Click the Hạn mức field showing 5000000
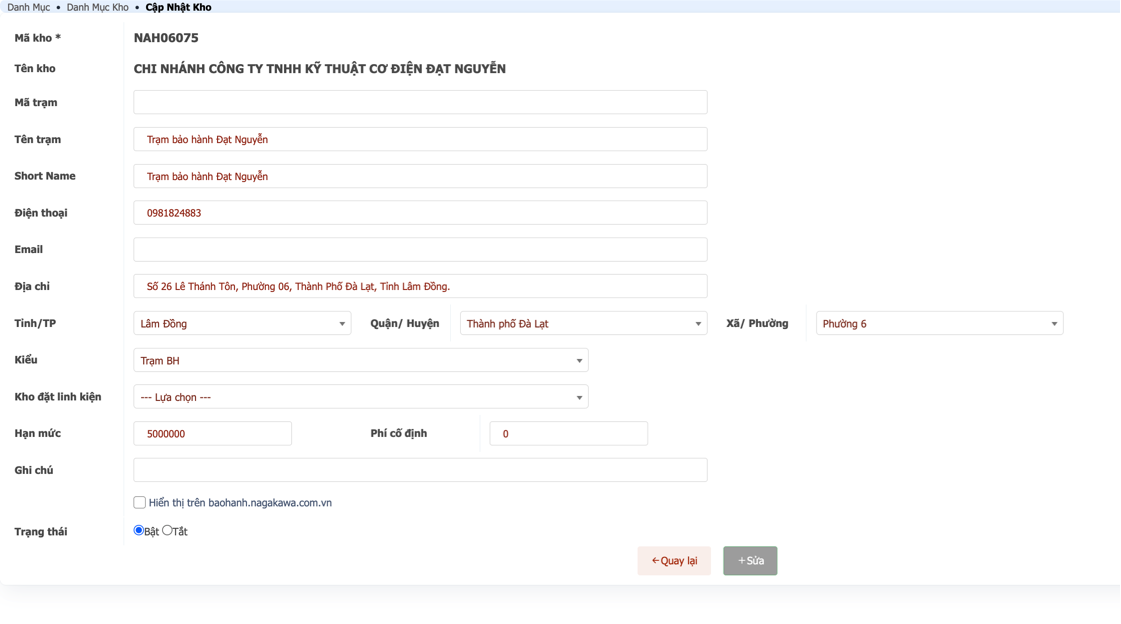This screenshot has width=1121, height=624. point(212,434)
